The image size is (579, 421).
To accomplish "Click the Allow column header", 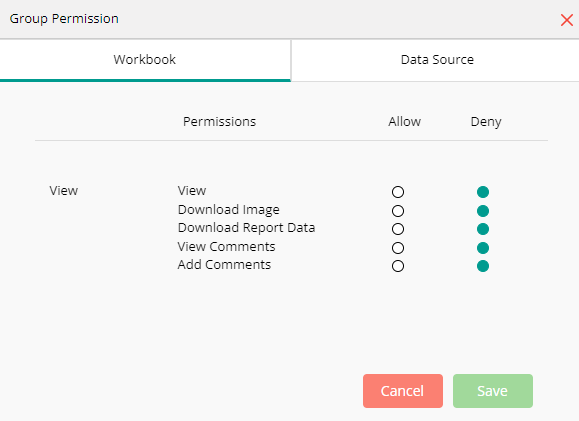I will [x=404, y=121].
